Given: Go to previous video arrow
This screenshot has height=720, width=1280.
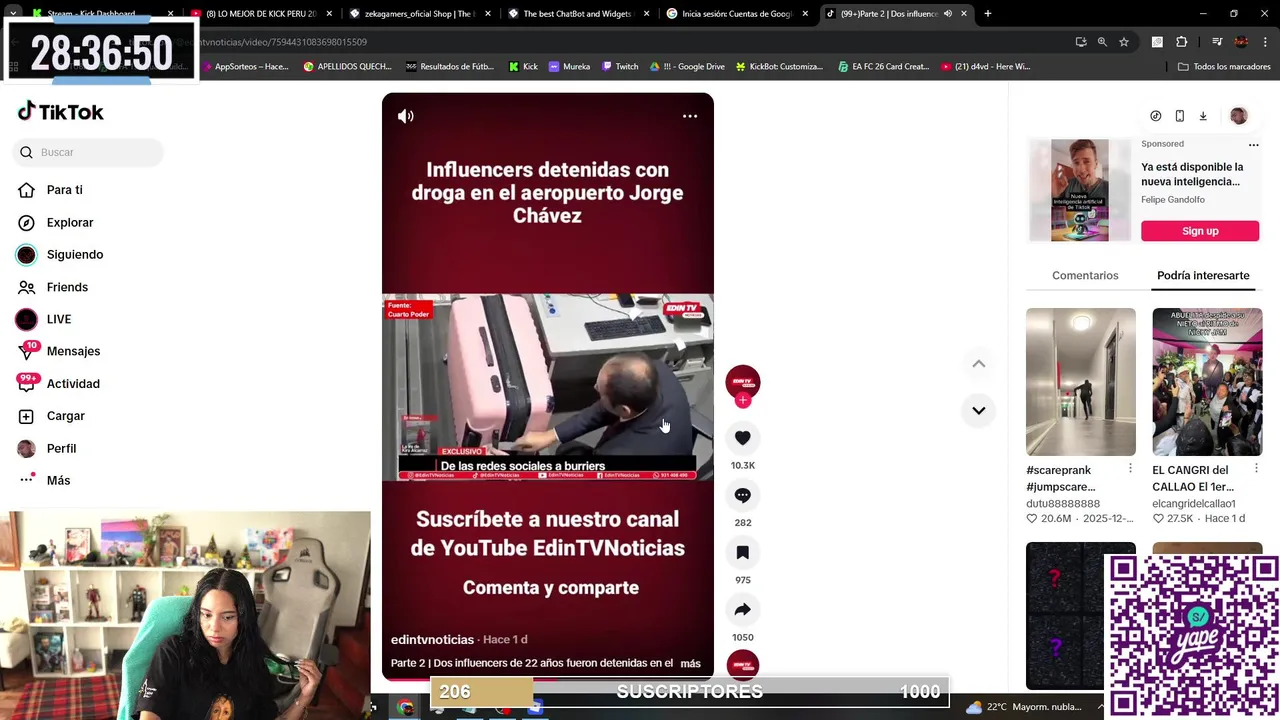Looking at the screenshot, I should (978, 364).
